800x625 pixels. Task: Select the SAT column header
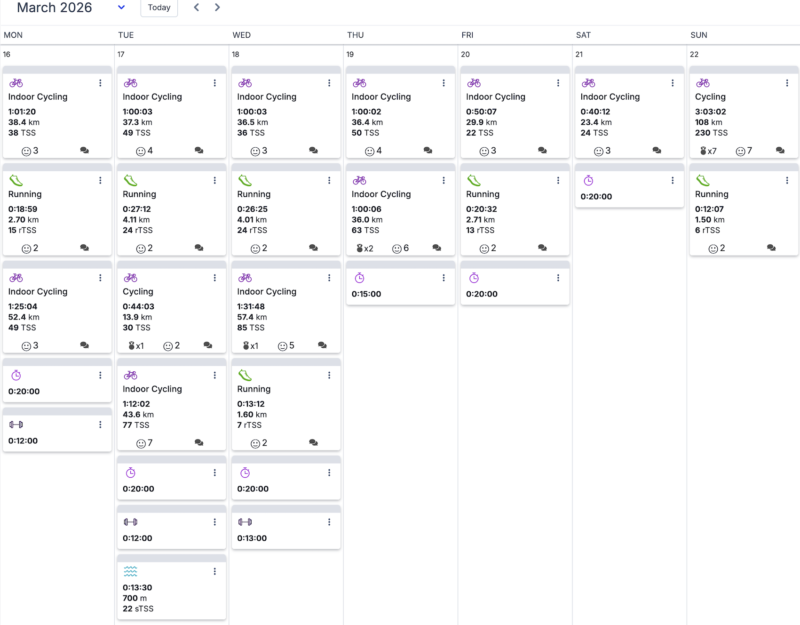point(582,35)
